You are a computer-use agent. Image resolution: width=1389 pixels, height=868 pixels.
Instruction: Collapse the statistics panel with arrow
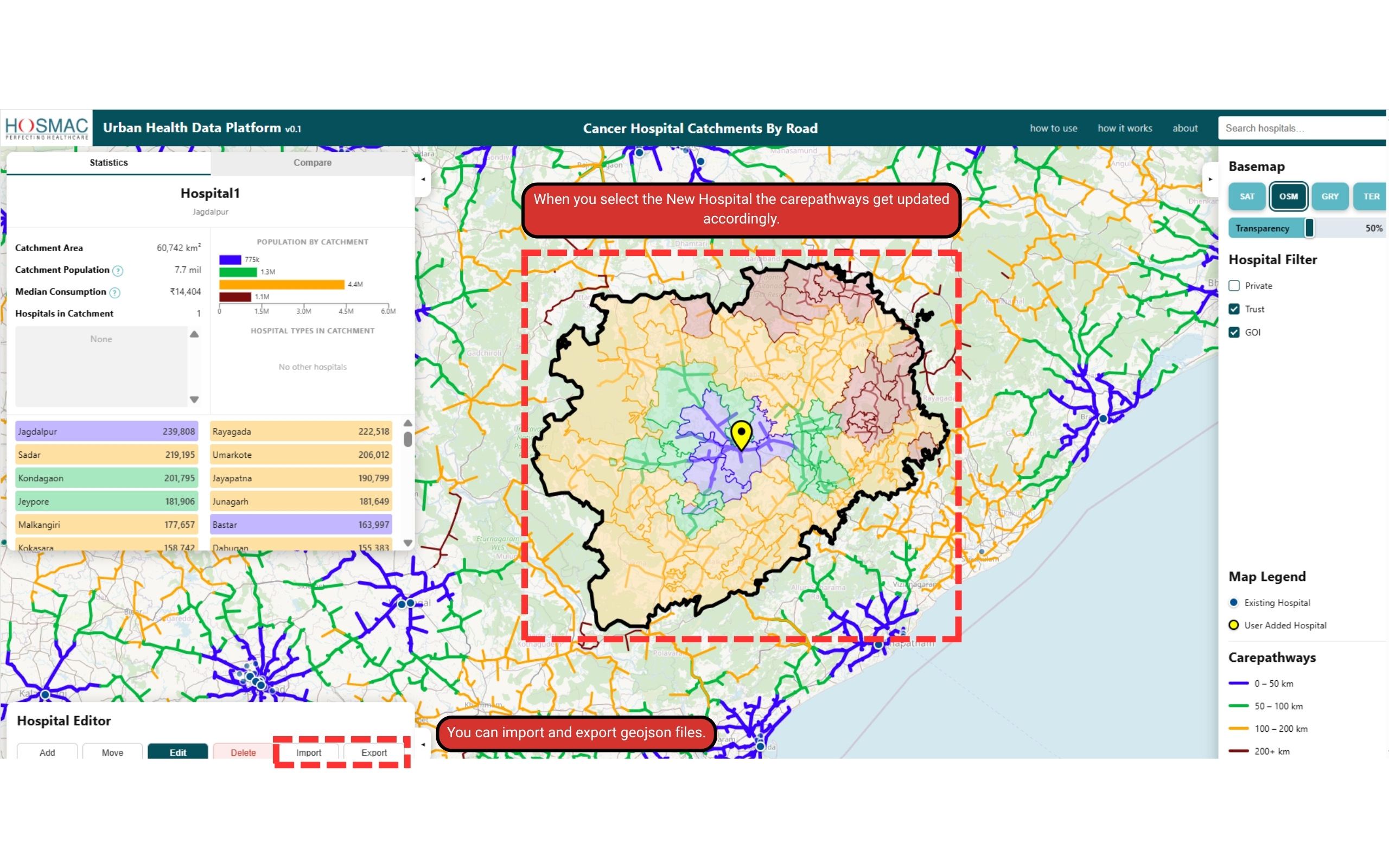pyautogui.click(x=423, y=179)
